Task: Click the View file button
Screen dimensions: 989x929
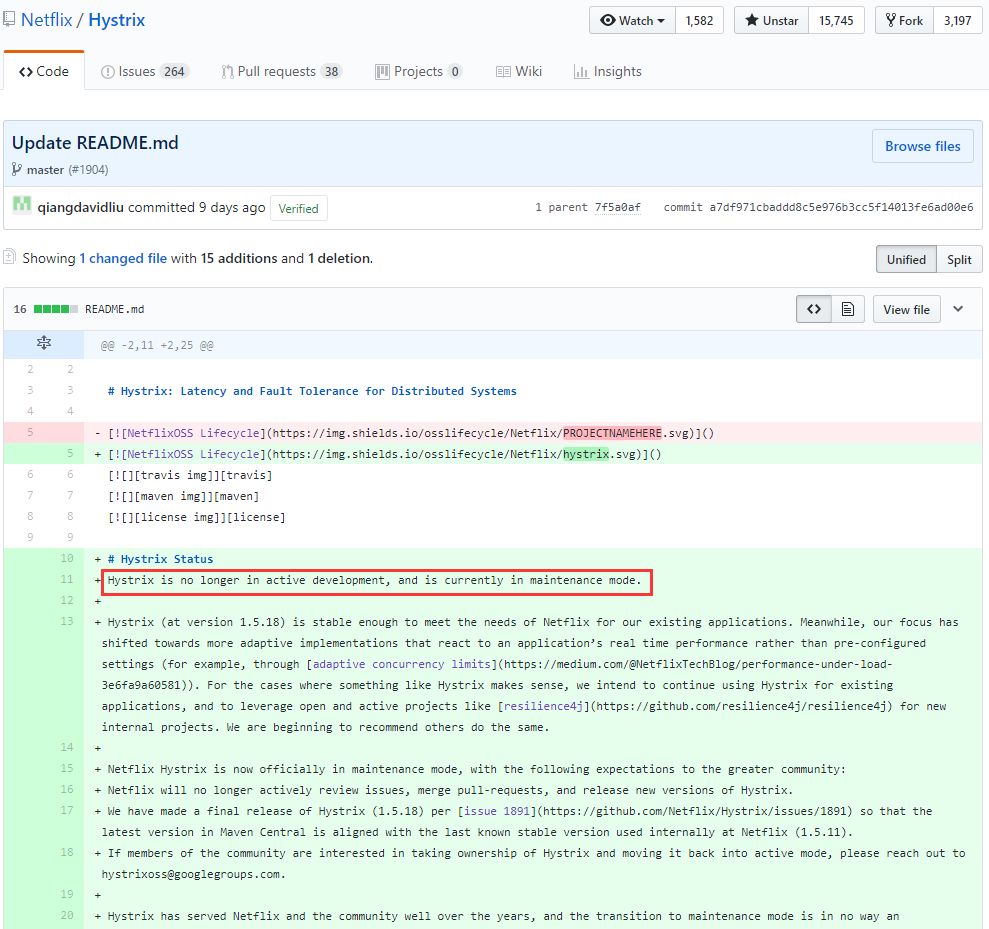Action: 906,310
